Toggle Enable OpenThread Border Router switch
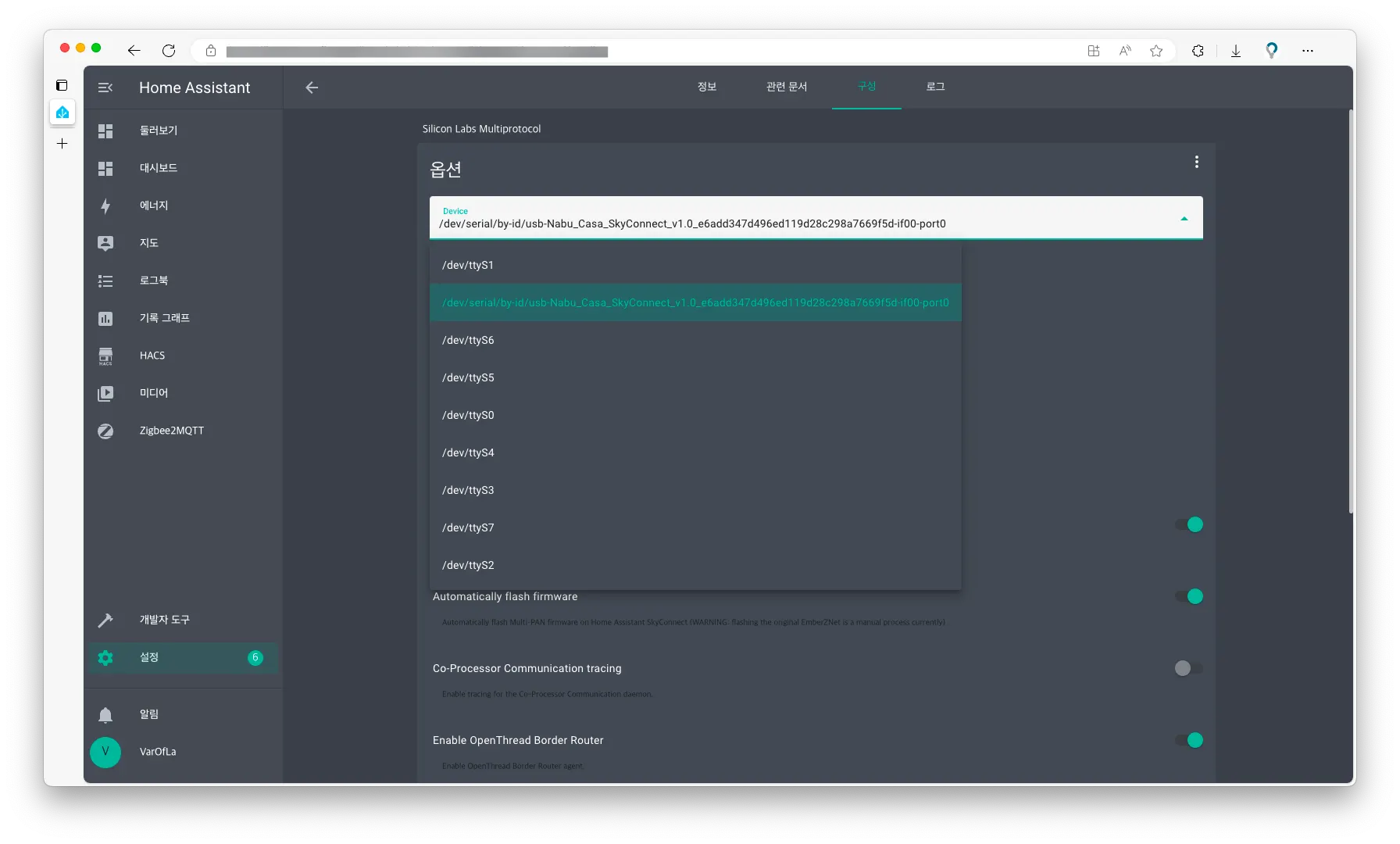This screenshot has width=1400, height=844. [1189, 740]
